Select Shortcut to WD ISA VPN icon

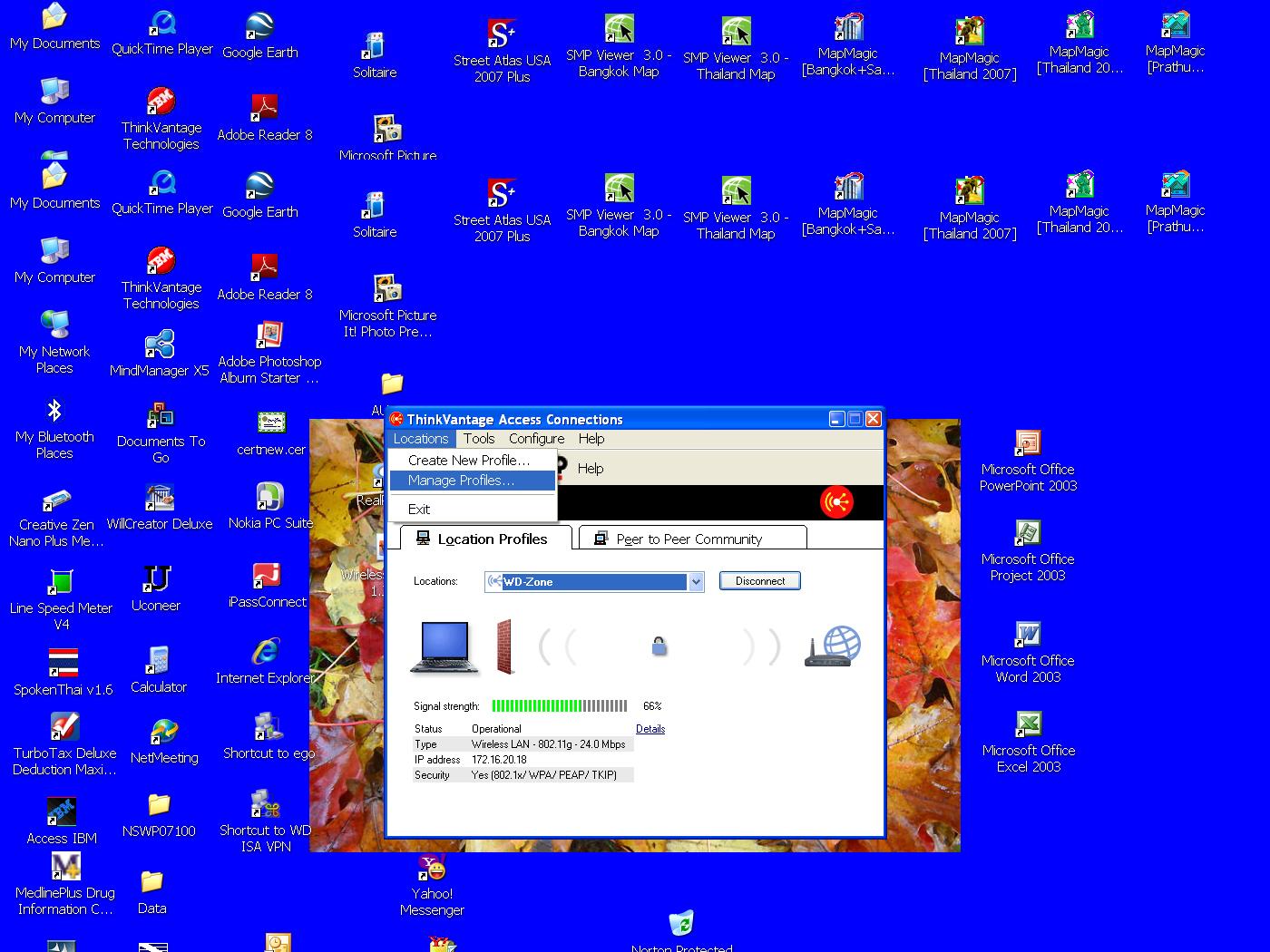pyautogui.click(x=266, y=821)
